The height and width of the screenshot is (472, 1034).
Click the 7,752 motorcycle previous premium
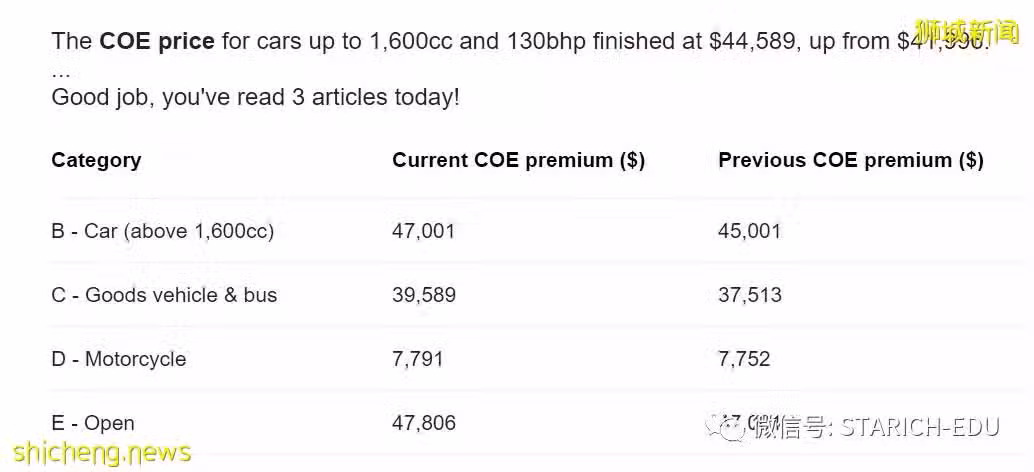click(744, 359)
